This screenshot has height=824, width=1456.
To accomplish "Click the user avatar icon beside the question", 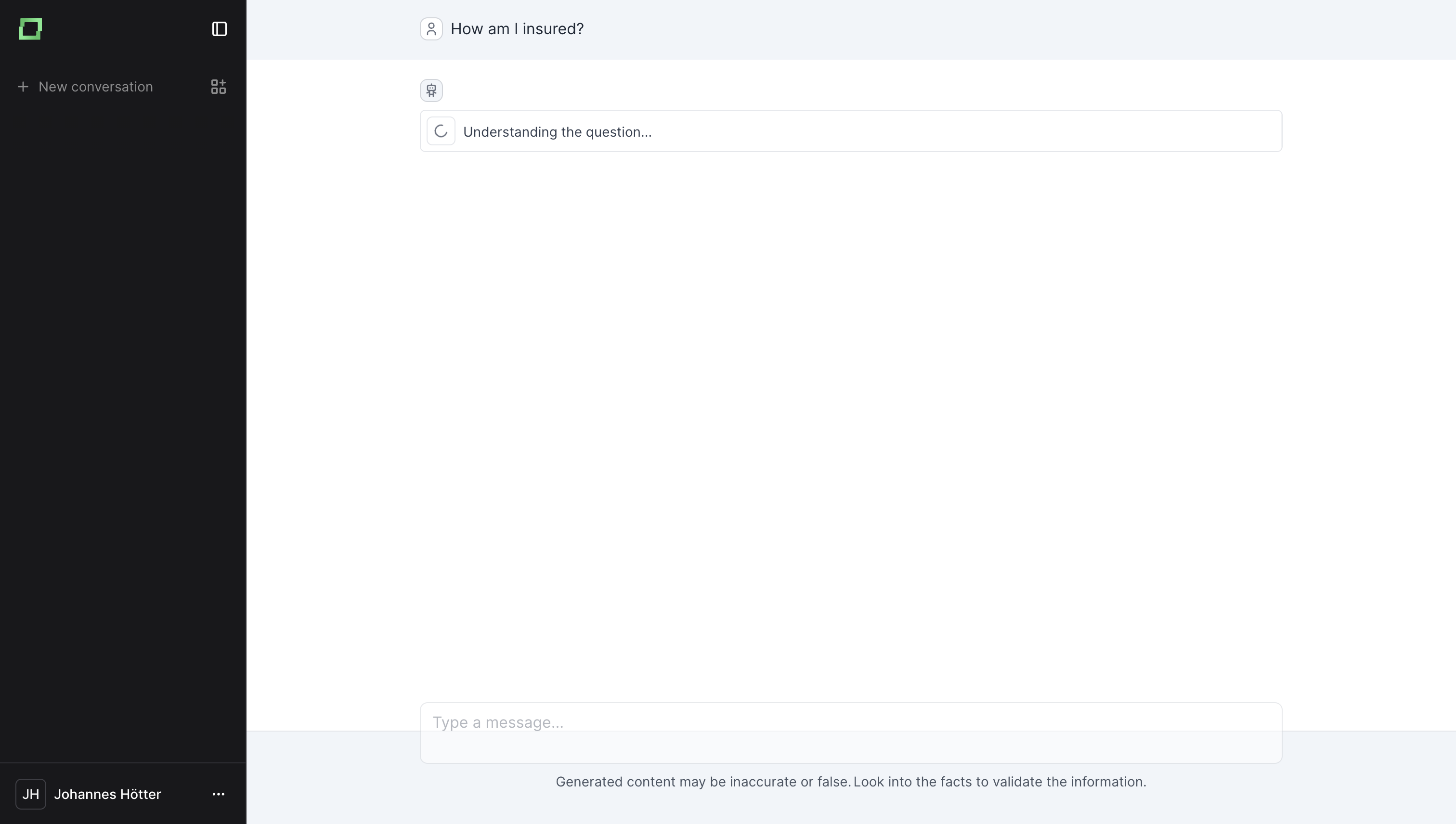I will pos(431,29).
